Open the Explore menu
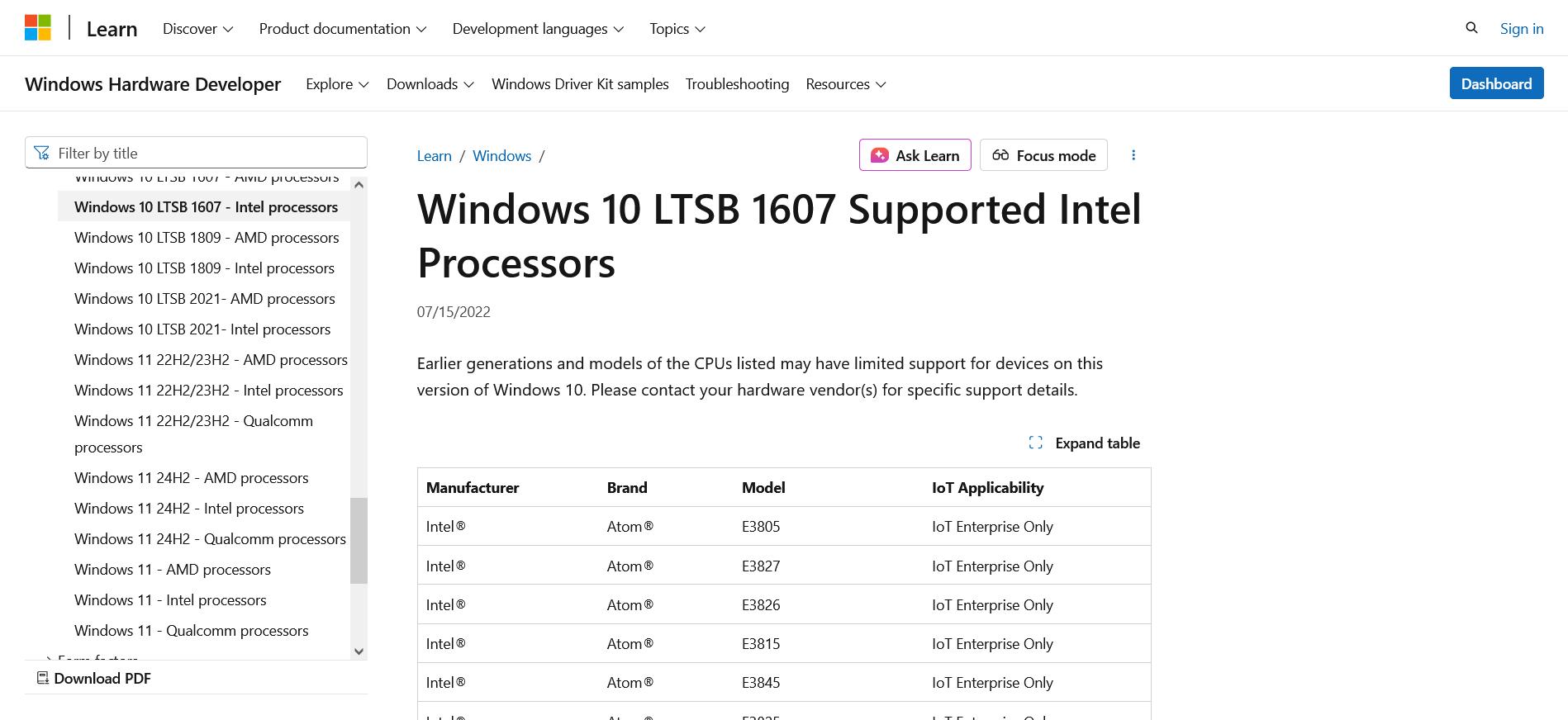Image resolution: width=1568 pixels, height=720 pixels. tap(337, 84)
